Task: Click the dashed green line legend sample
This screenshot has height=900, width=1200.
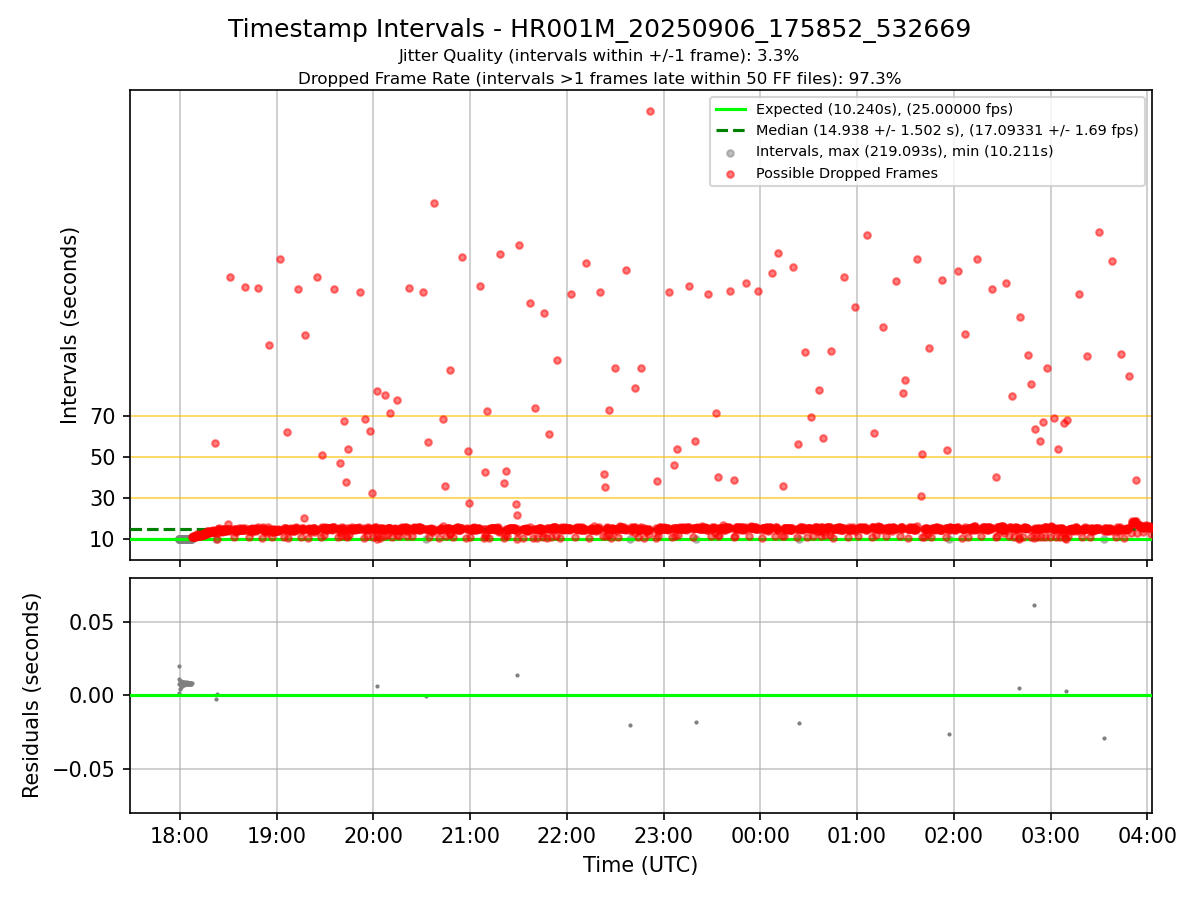Action: coord(731,130)
